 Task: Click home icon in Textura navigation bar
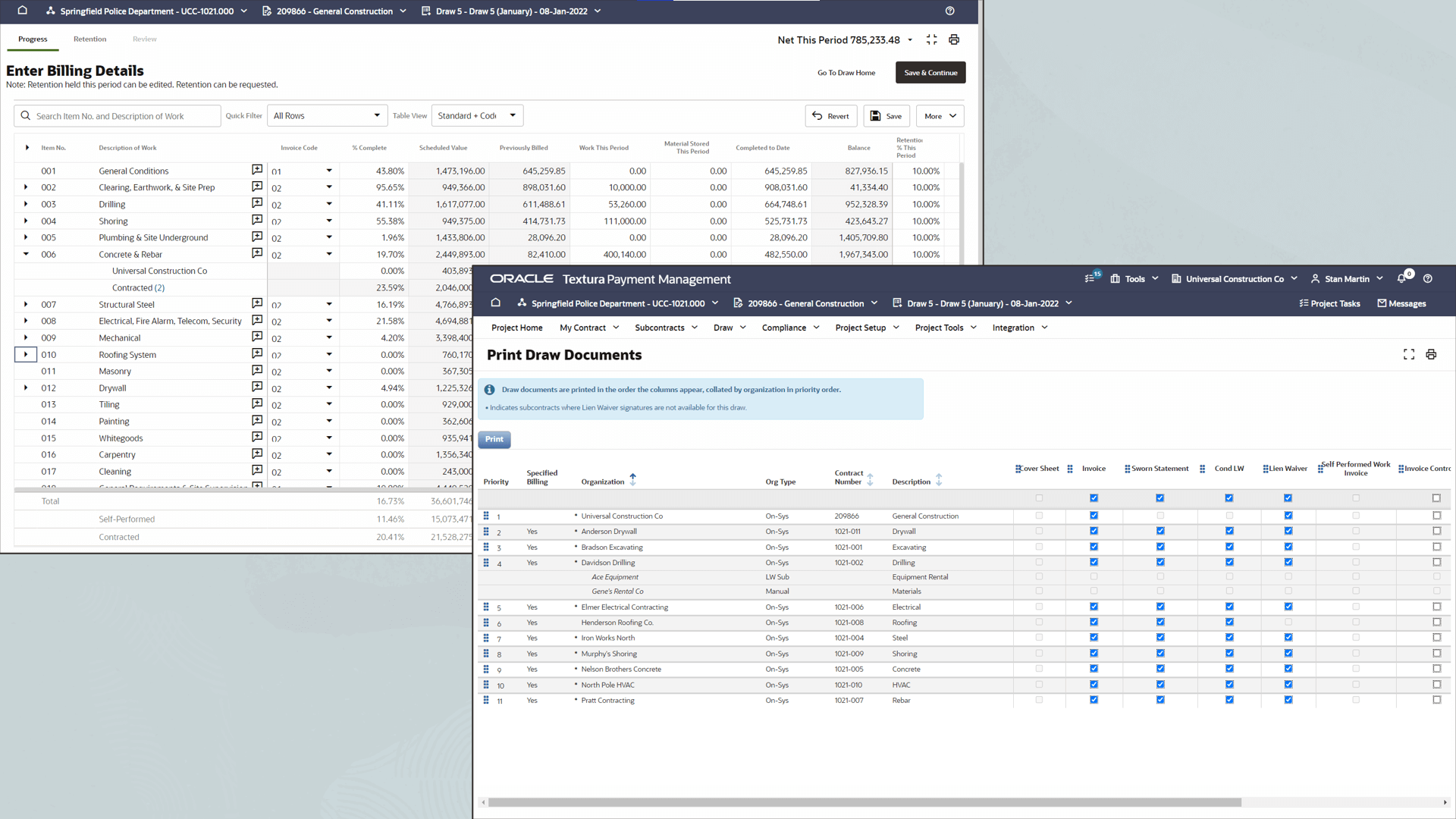496,303
